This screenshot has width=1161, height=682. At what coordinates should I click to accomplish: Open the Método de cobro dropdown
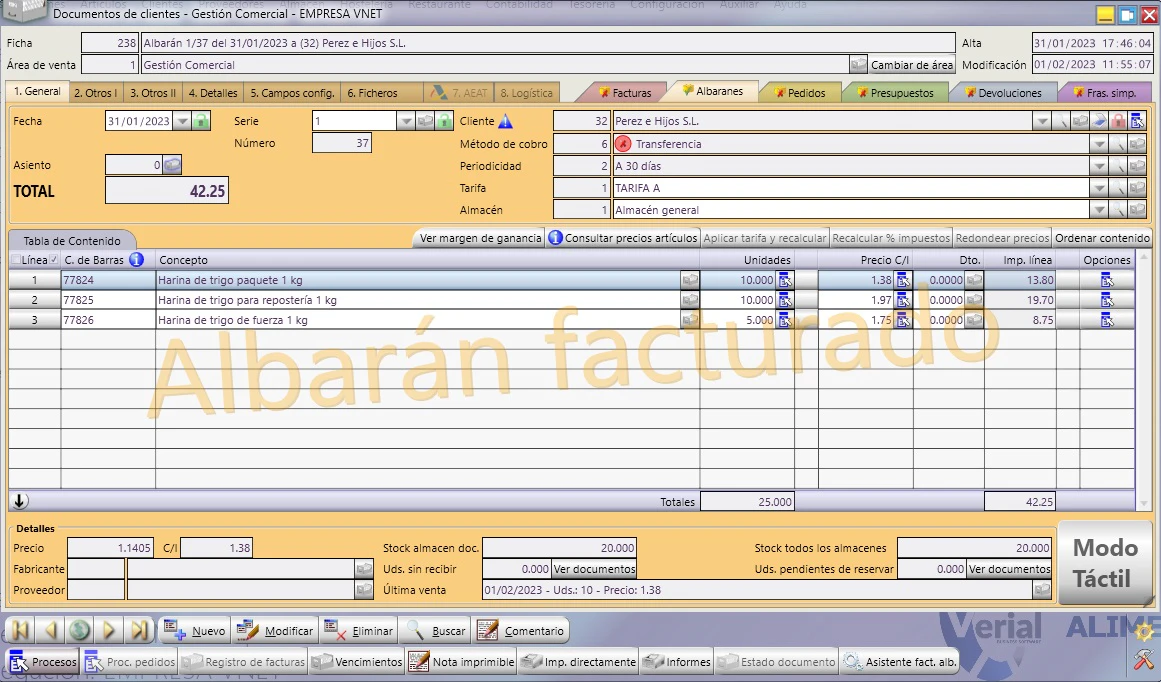1099,144
